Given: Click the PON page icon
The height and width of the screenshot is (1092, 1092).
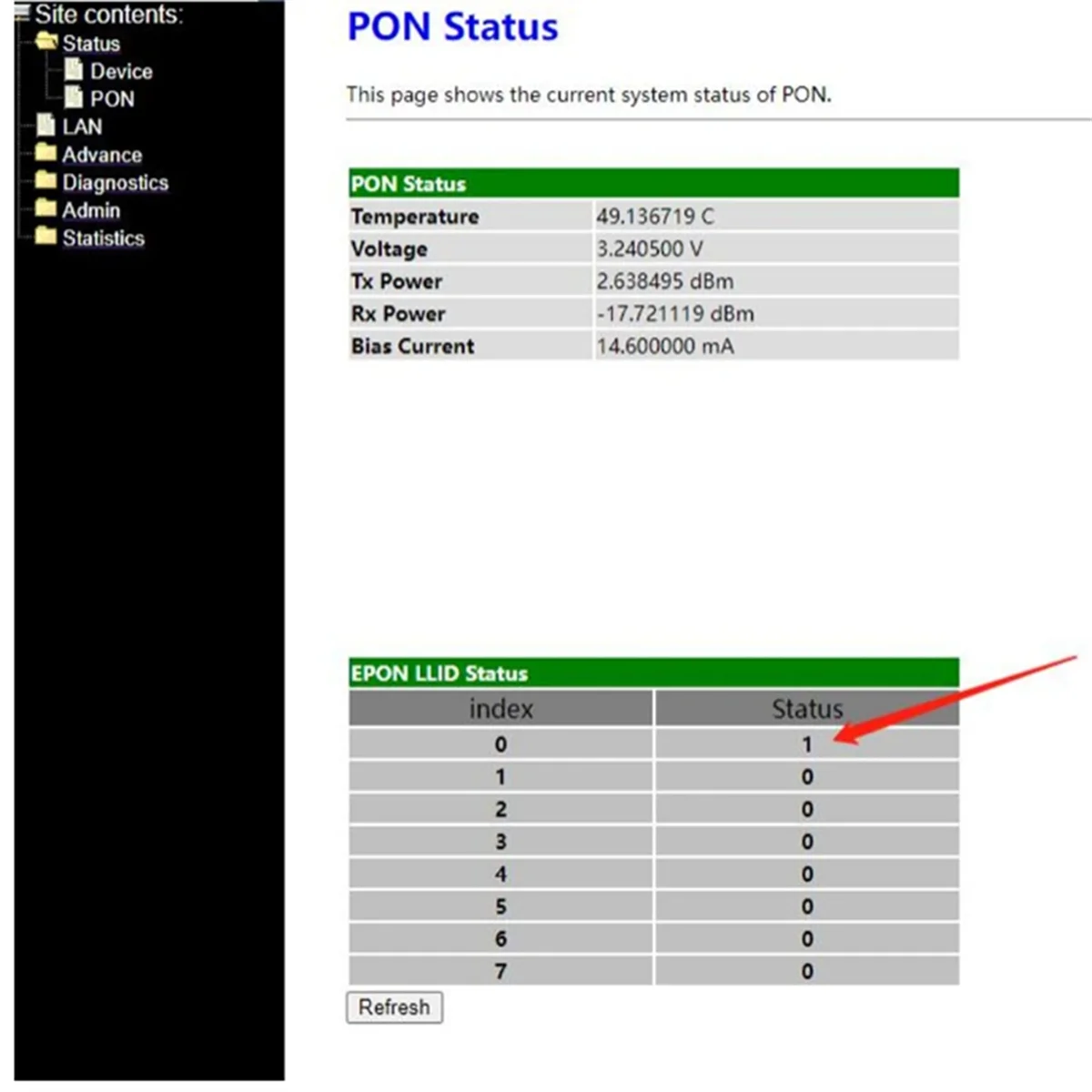Looking at the screenshot, I should click(74, 96).
